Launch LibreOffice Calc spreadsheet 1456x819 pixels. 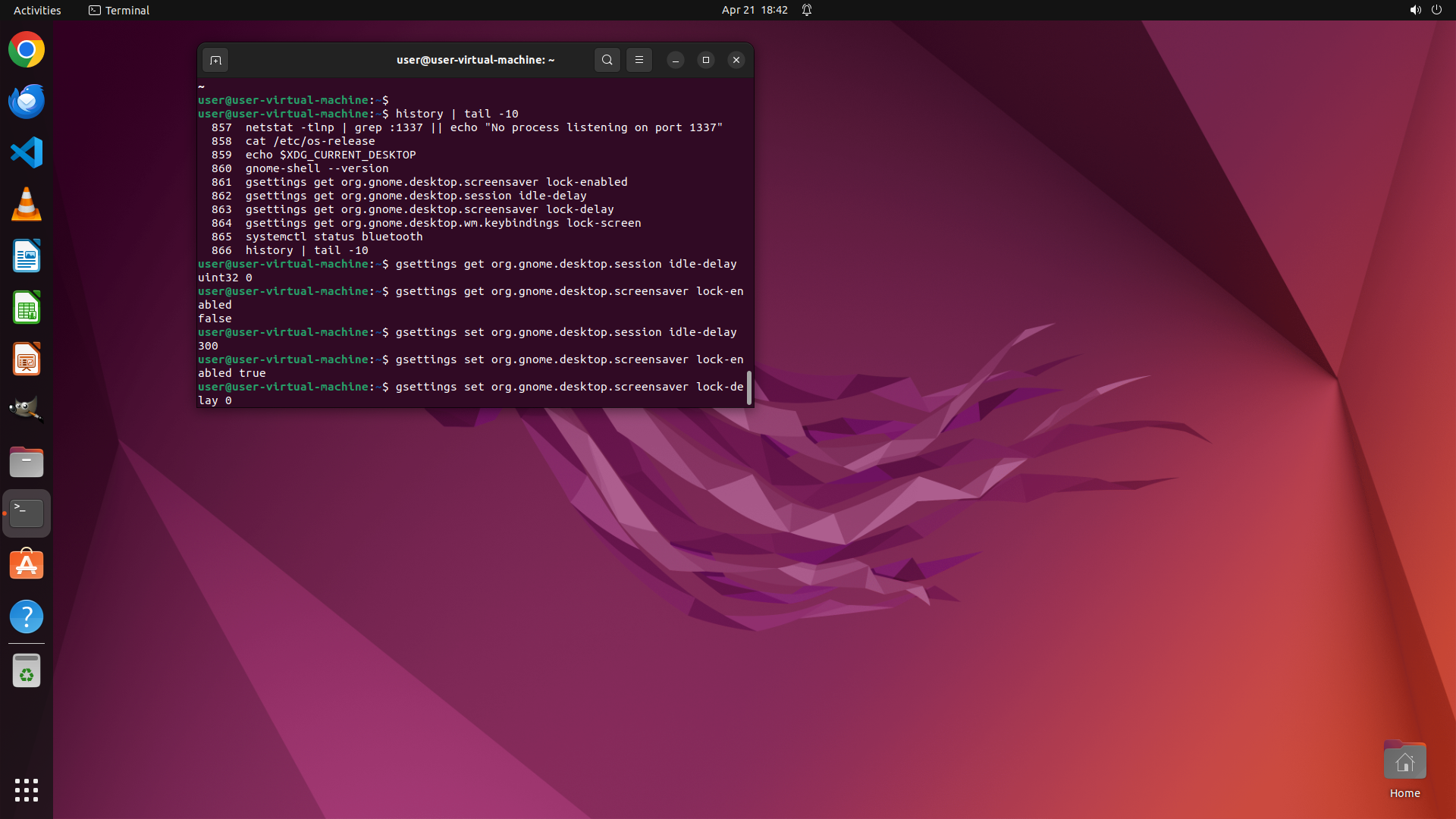27,308
